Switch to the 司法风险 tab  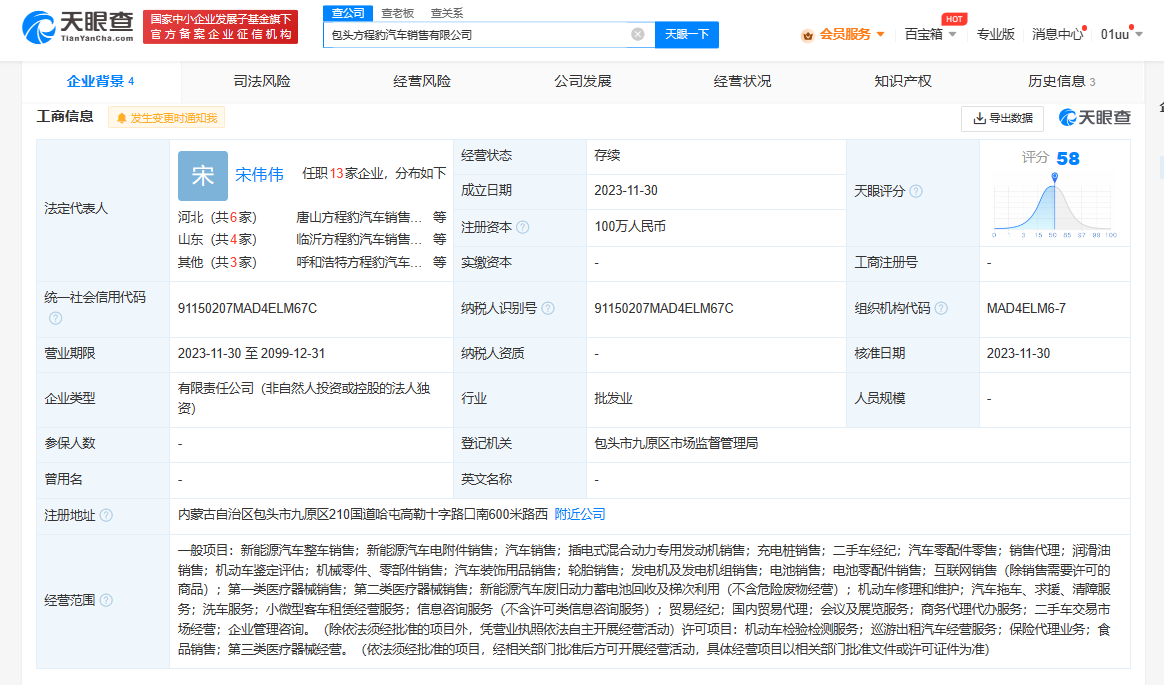click(262, 81)
